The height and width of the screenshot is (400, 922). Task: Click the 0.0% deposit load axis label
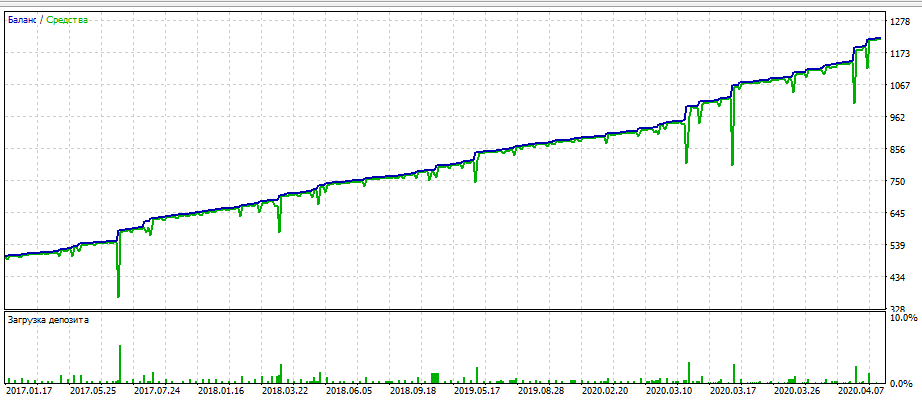pos(903,384)
